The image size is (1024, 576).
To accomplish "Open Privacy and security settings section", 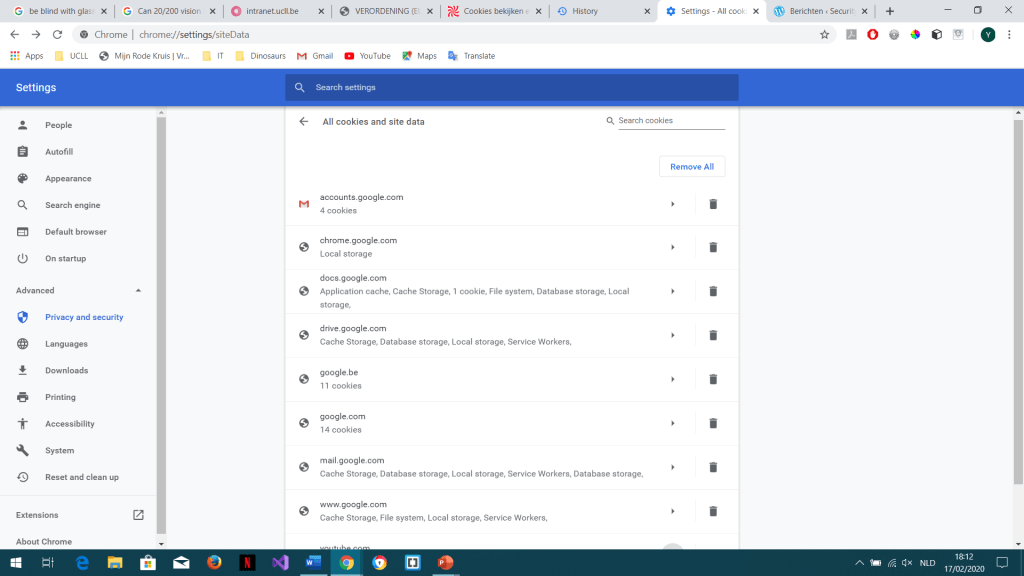I will [84, 317].
